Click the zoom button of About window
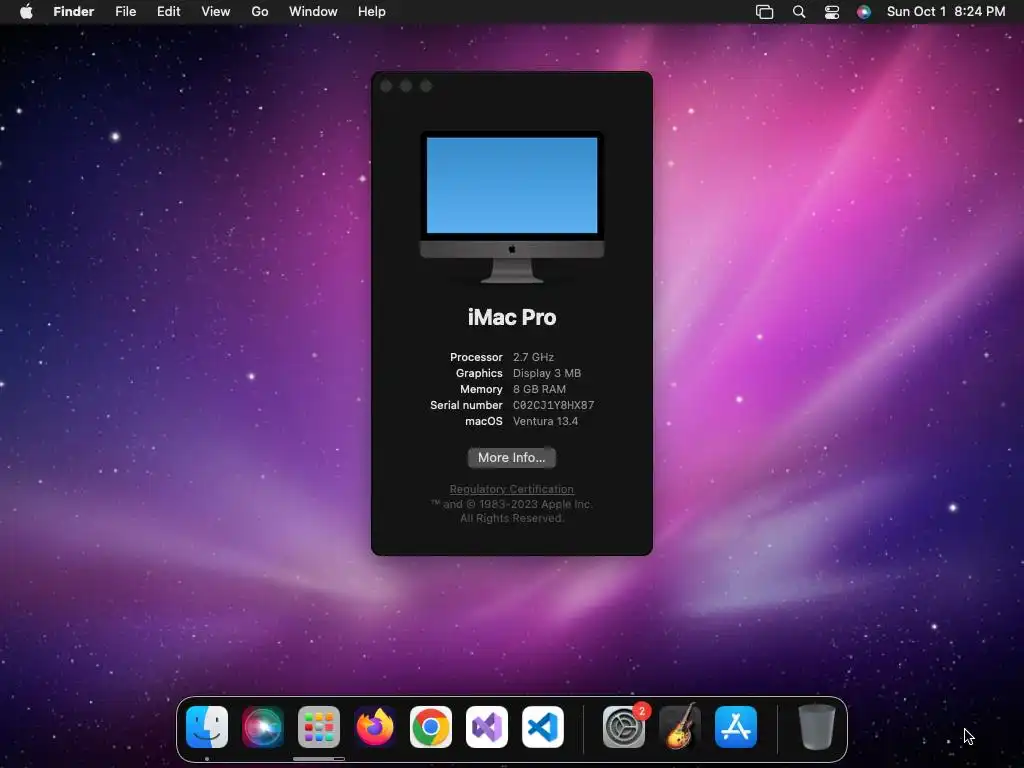 coord(426,86)
